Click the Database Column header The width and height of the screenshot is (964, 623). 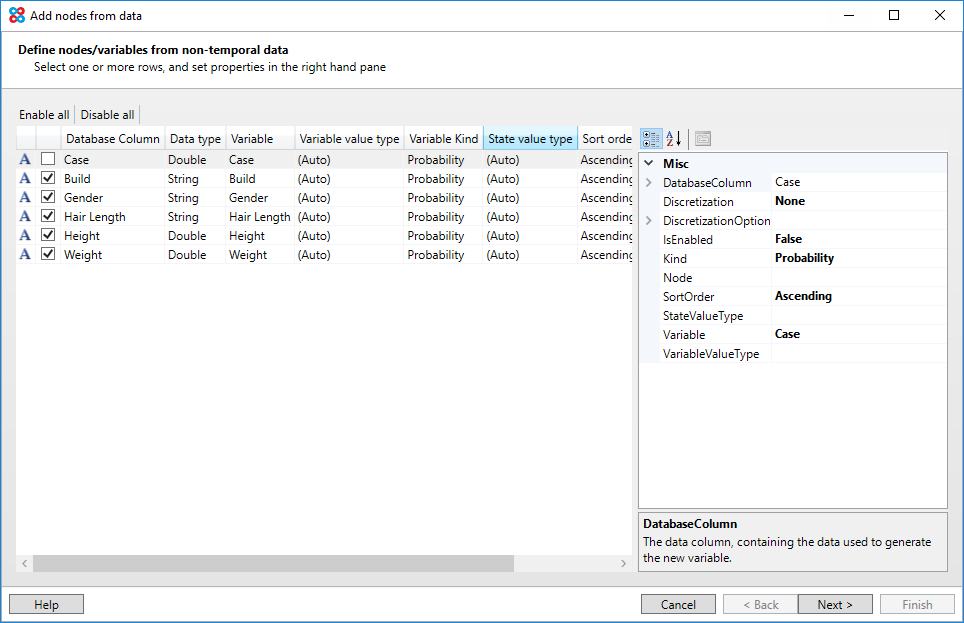pyautogui.click(x=112, y=139)
